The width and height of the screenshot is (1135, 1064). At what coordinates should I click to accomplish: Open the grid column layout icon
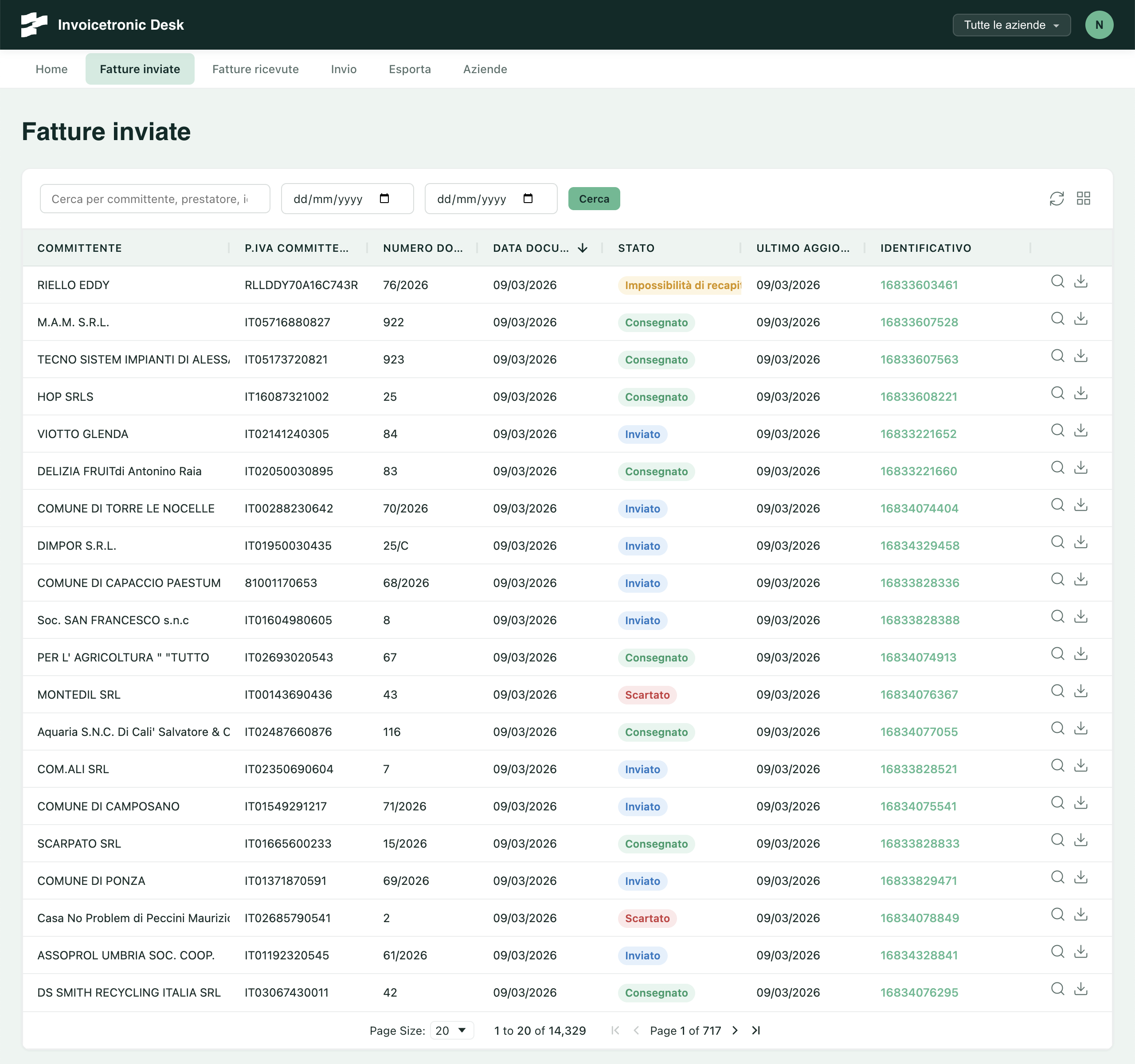(1083, 199)
